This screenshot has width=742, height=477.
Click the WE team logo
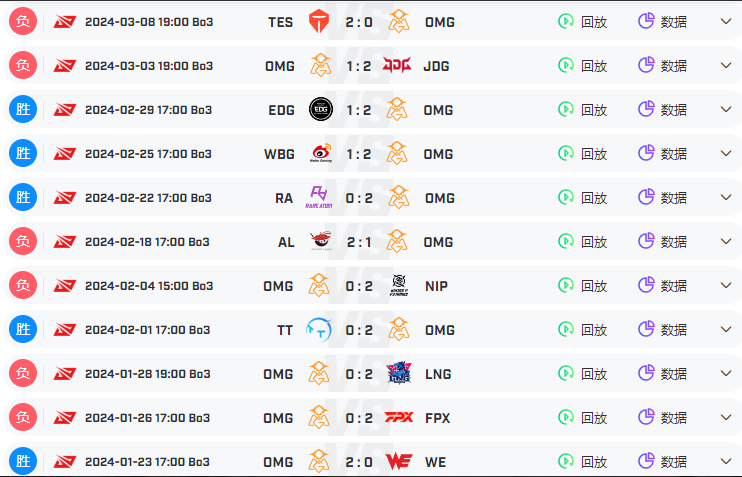tap(399, 461)
